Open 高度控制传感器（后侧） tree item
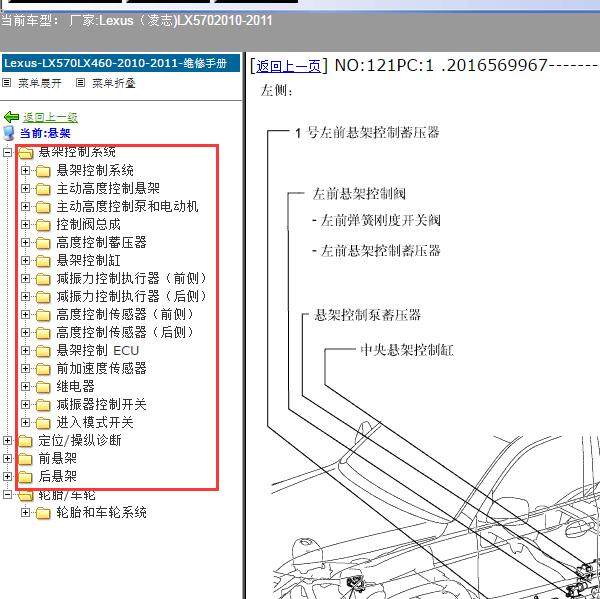 125,333
